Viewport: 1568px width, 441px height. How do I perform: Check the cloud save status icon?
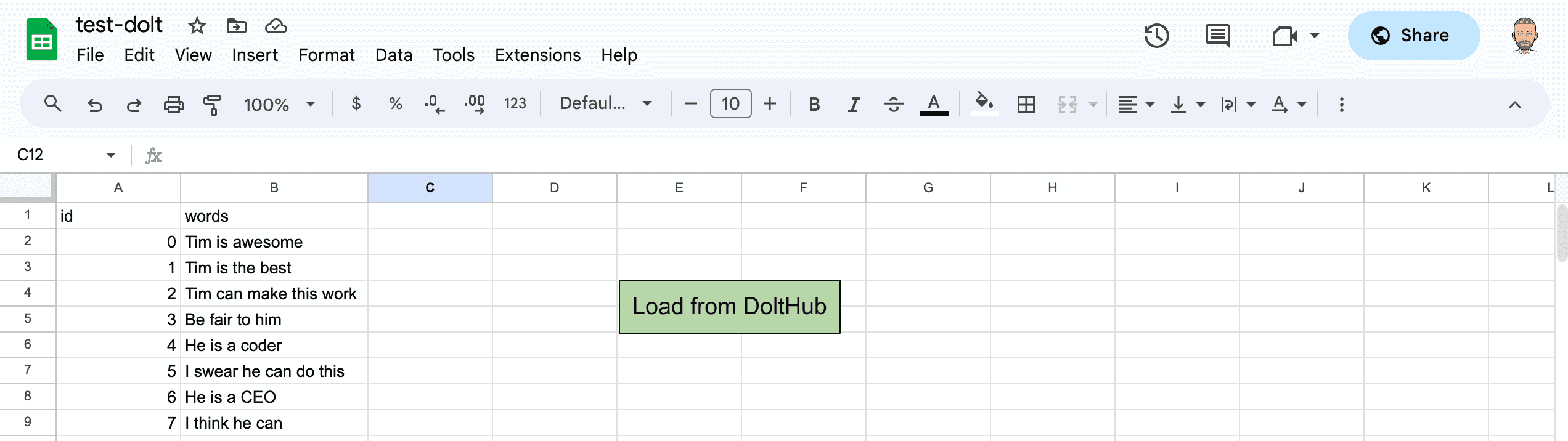click(276, 26)
